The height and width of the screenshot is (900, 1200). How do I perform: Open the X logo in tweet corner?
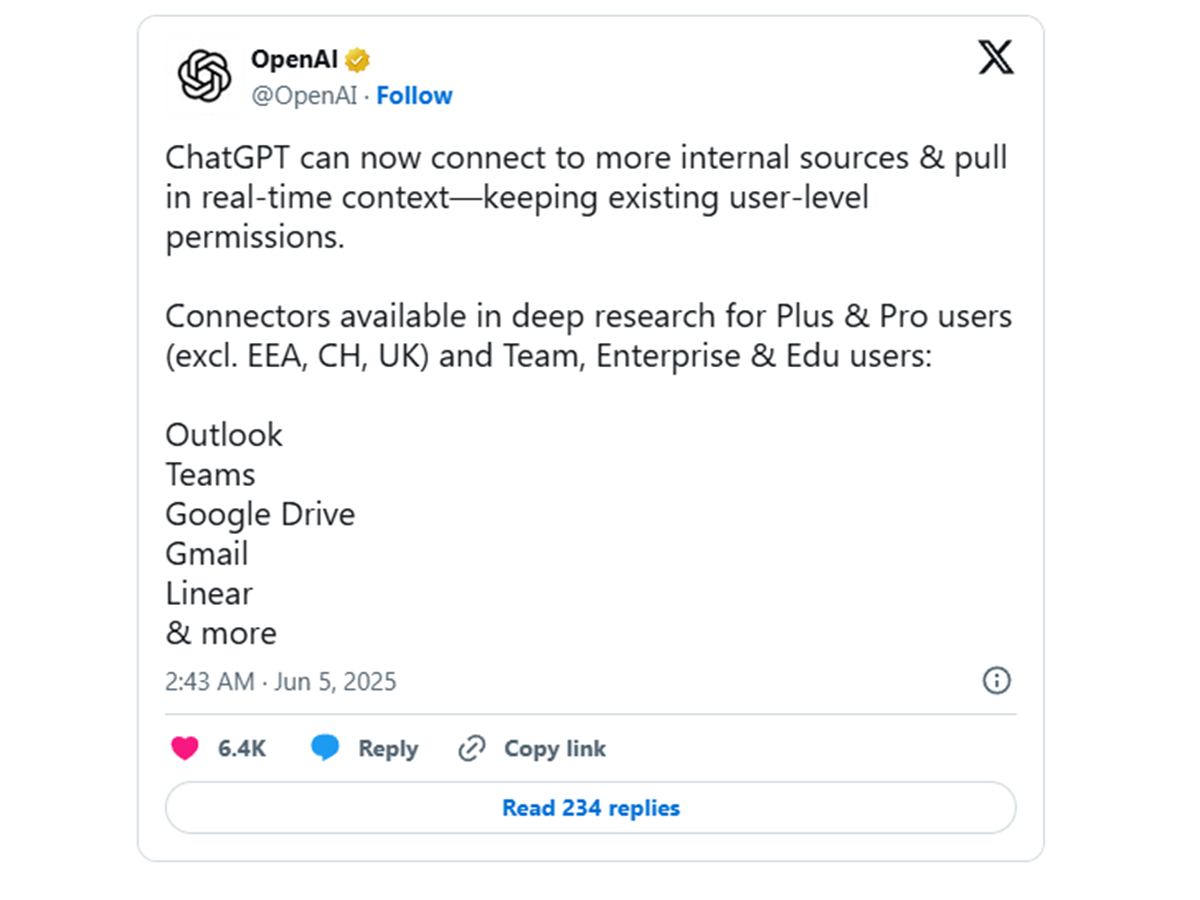coord(995,58)
